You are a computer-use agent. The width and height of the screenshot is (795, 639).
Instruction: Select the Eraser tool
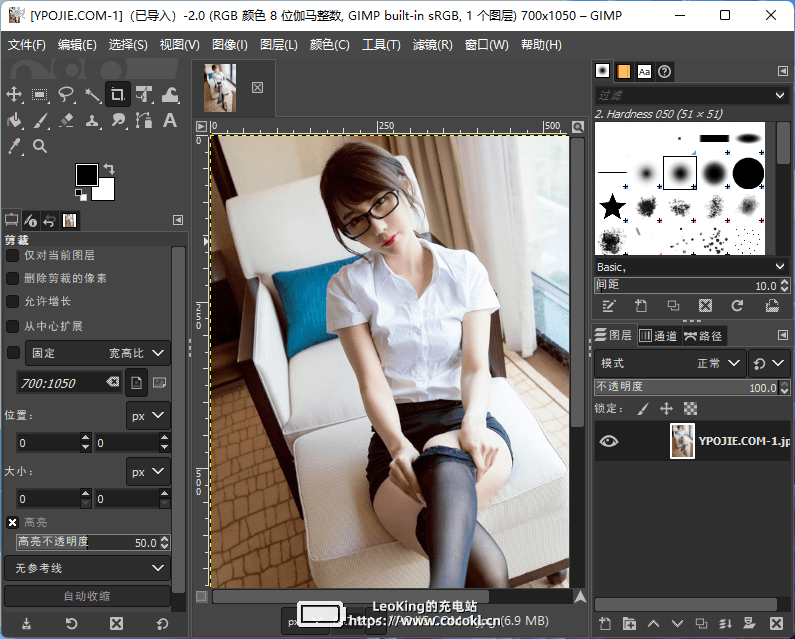click(x=66, y=121)
